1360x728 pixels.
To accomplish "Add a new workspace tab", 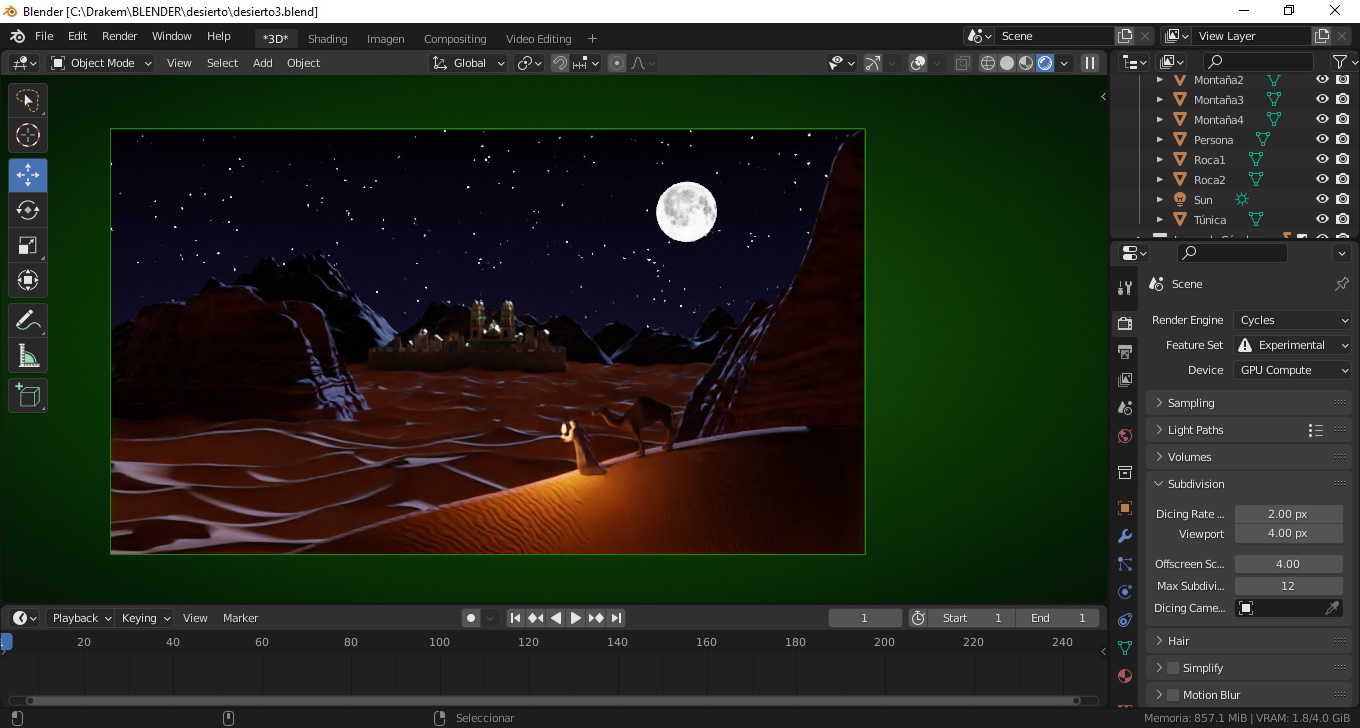I will (x=592, y=39).
